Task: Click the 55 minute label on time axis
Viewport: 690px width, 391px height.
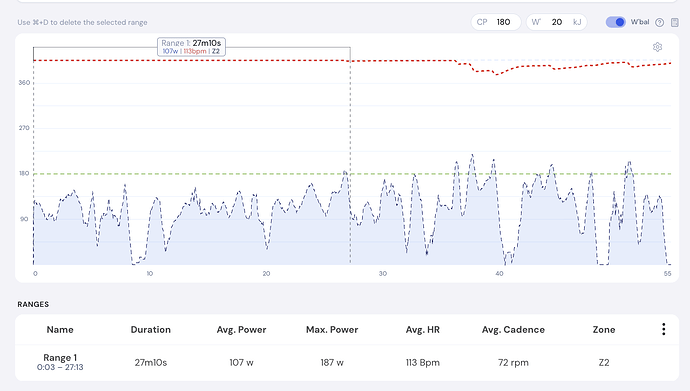Action: click(668, 274)
